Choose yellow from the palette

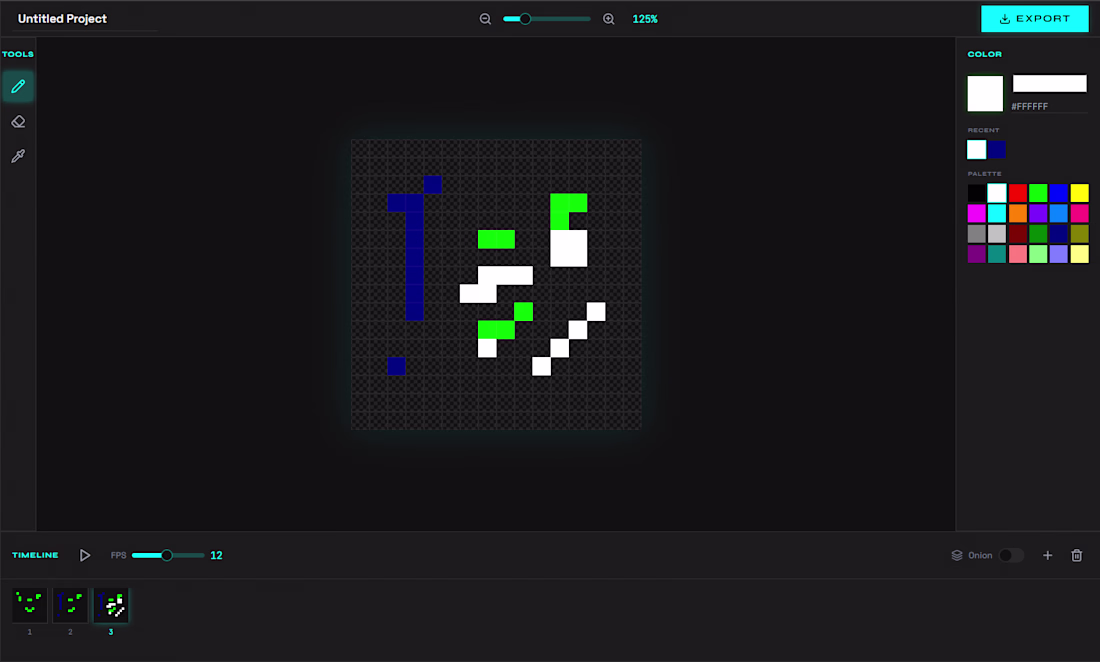[1080, 193]
